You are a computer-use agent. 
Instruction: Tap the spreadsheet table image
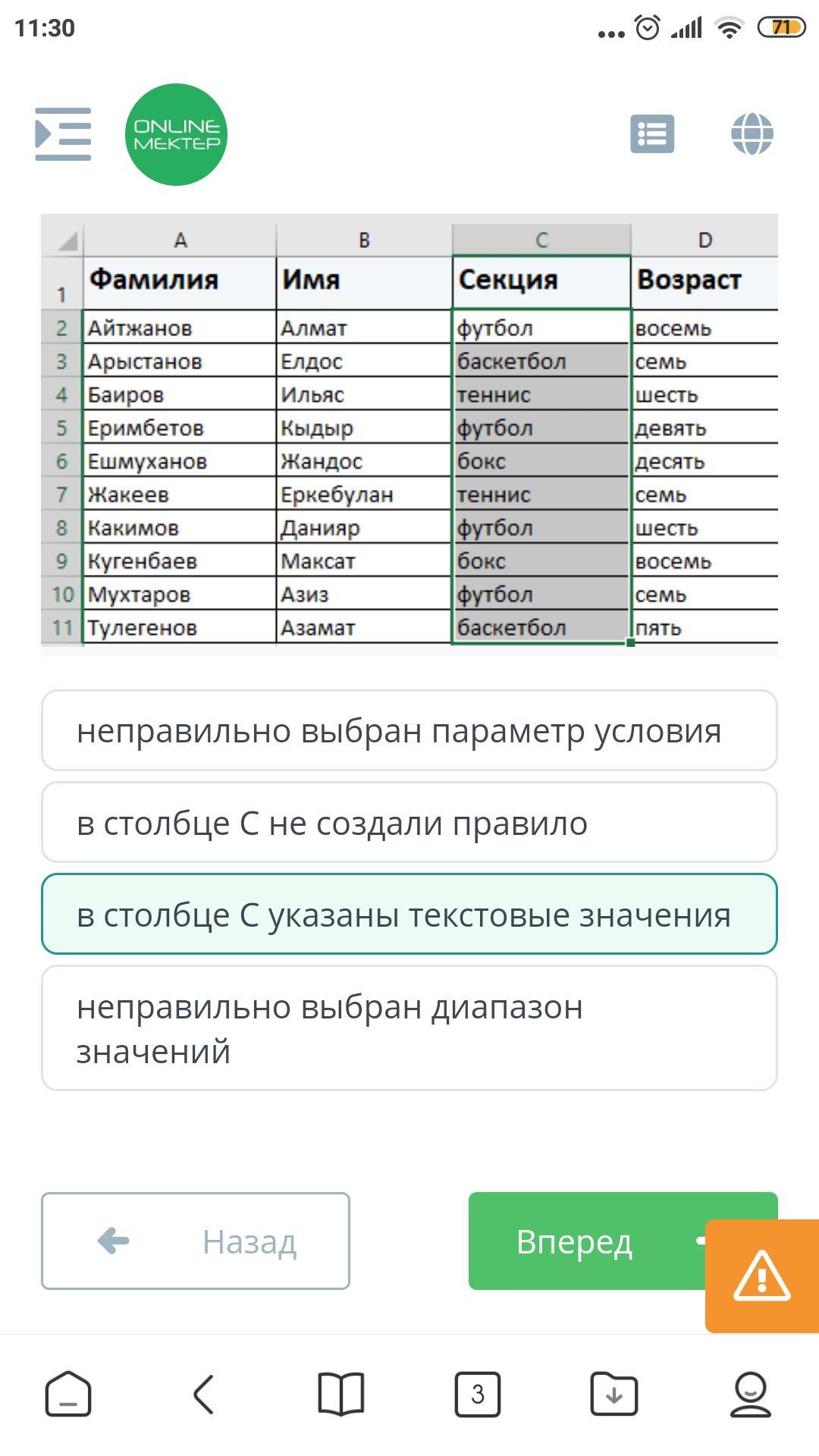click(409, 435)
